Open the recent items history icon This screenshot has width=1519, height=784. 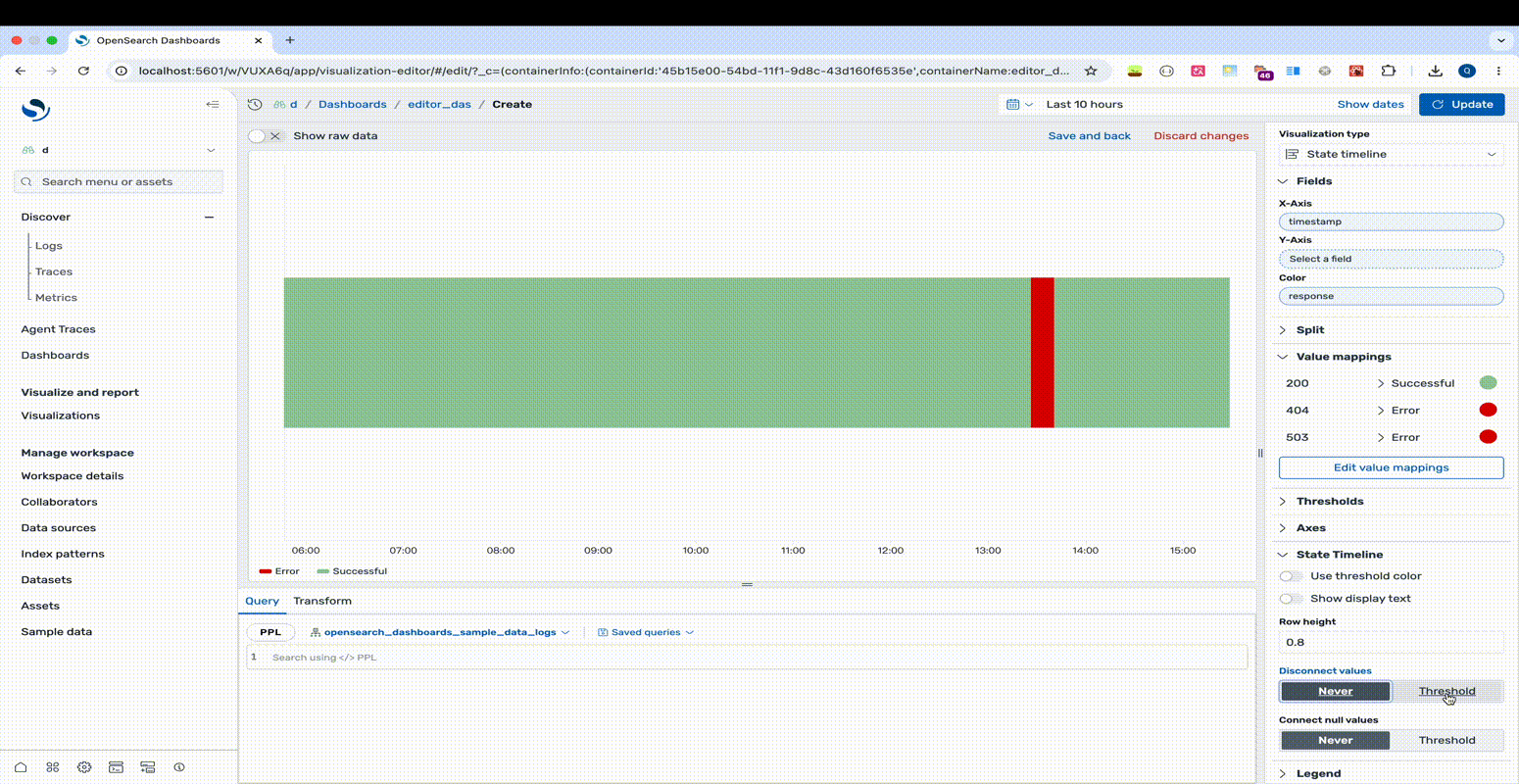coord(255,104)
